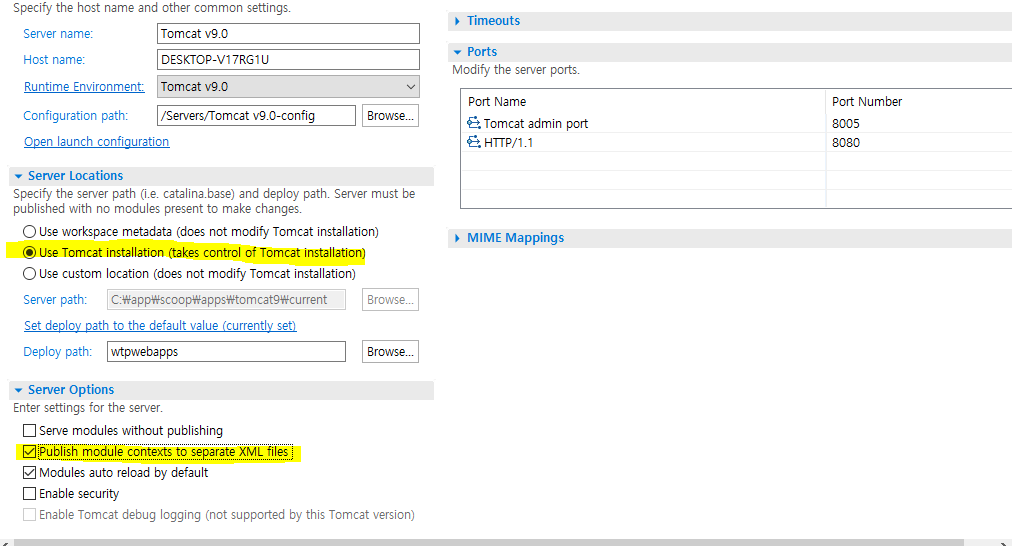This screenshot has width=1012, height=546.
Task: Open the Runtime Environment link
Action: pos(84,86)
